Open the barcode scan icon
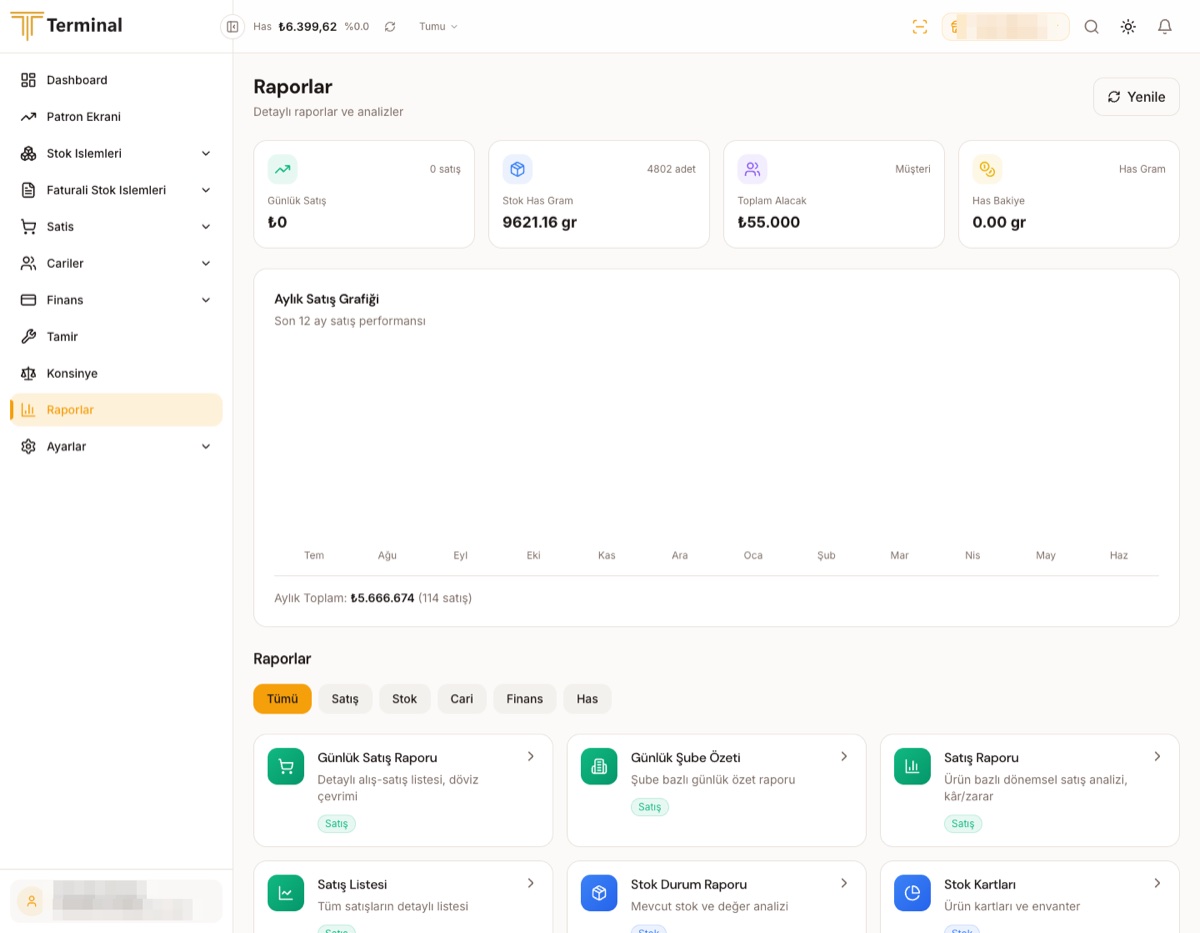 click(x=920, y=27)
